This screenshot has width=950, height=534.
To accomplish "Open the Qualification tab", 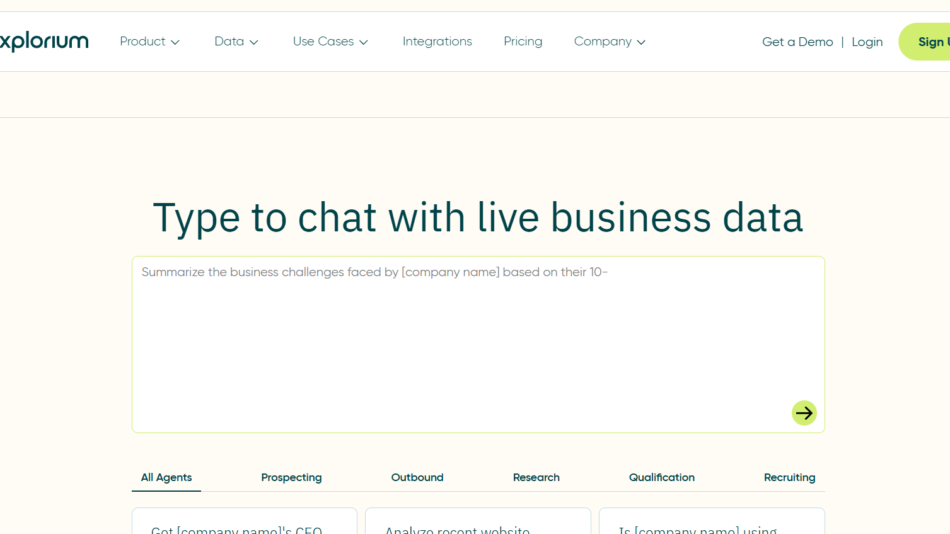I will coord(661,478).
